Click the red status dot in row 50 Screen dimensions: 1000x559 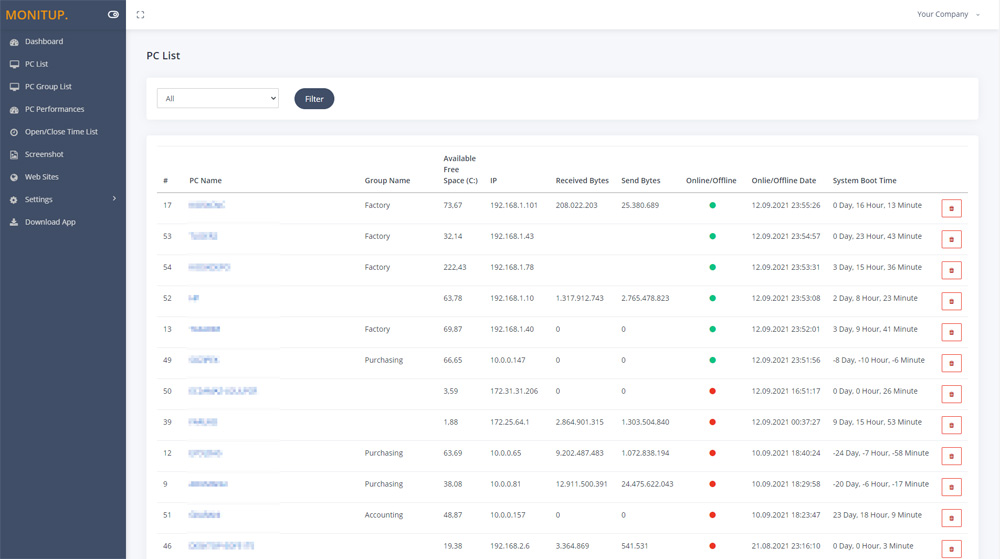click(x=712, y=391)
